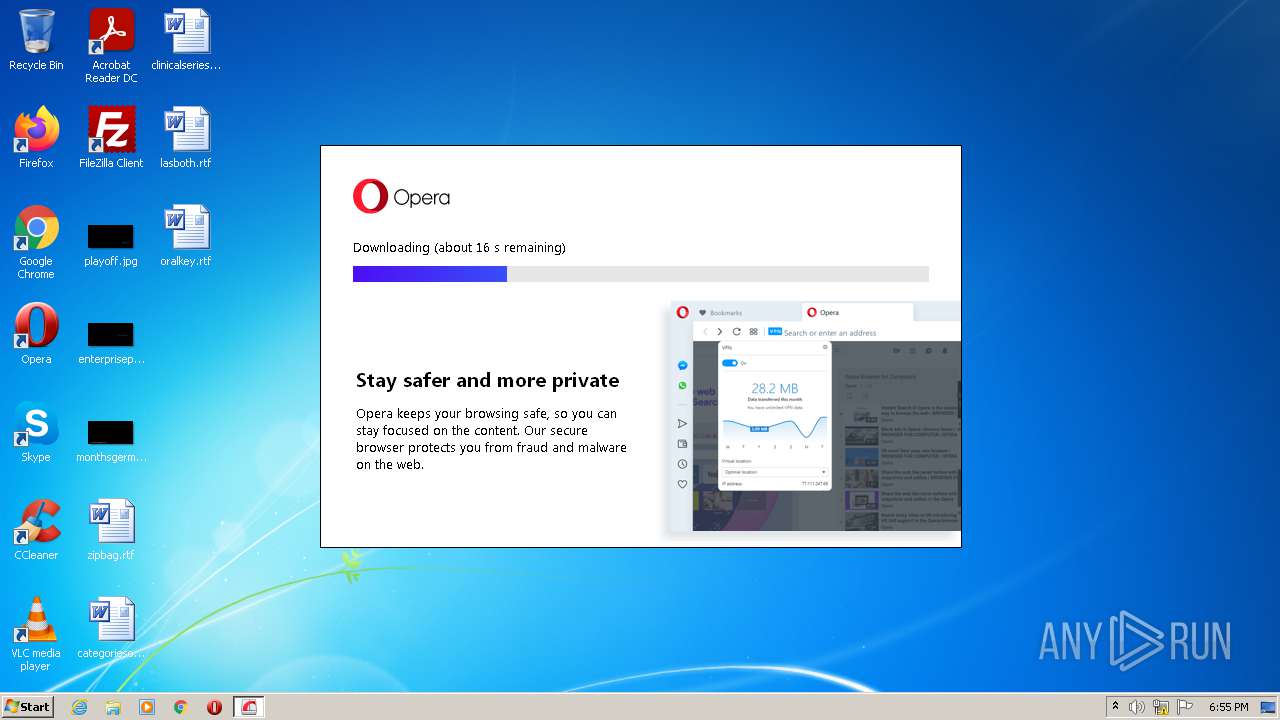Image resolution: width=1280 pixels, height=720 pixels.
Task: Open Chrome pinned in the taskbar
Action: point(180,707)
